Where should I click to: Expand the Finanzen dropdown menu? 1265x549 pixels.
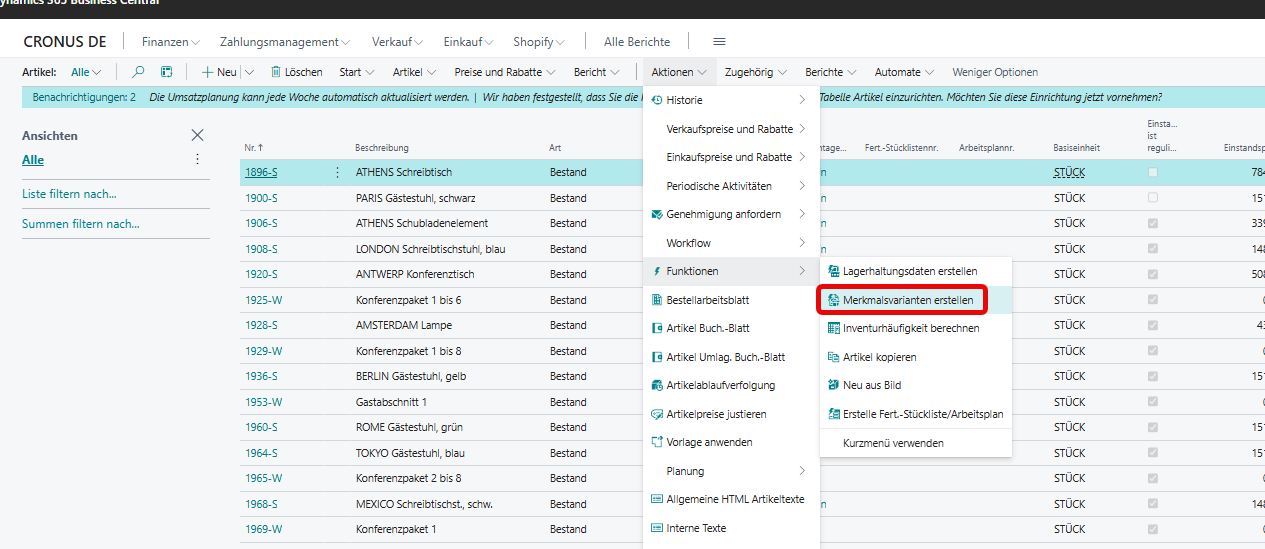(170, 42)
